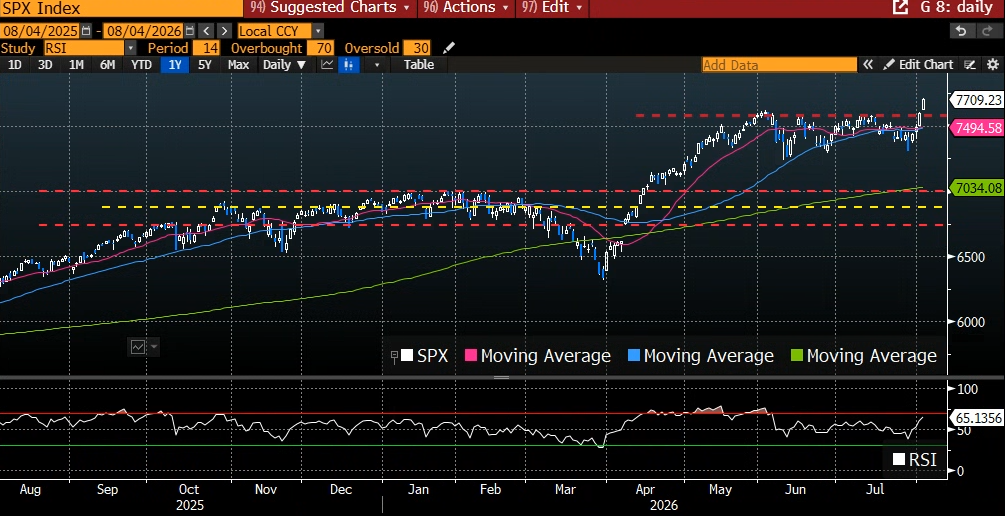
Task: Expand the Suggested Charts menu
Action: click(330, 8)
